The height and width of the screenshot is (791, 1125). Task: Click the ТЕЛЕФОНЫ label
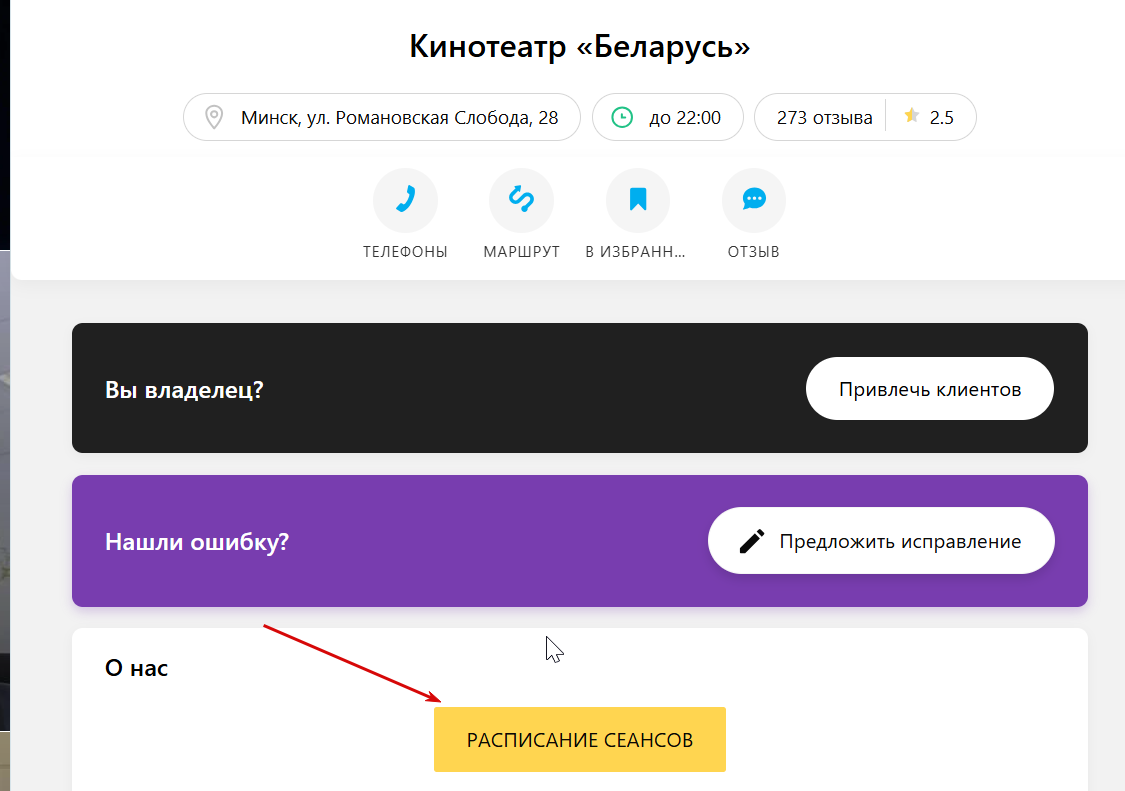405,252
